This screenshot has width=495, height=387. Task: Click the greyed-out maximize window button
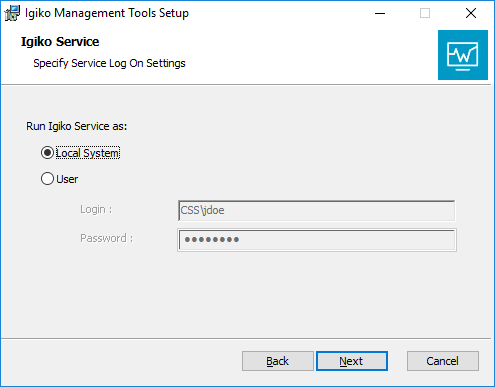425,13
